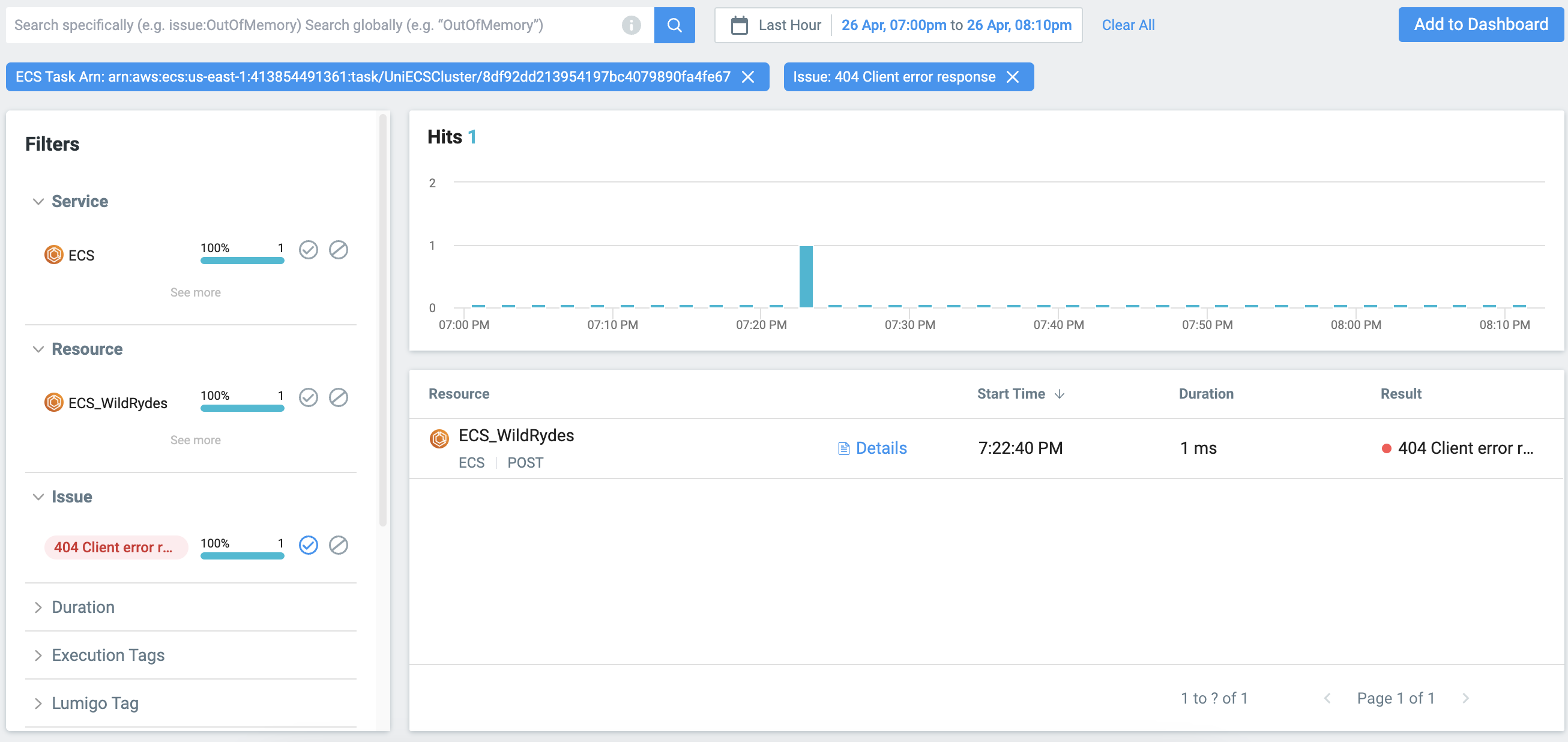Open the search info tooltip icon
The image size is (1568, 742).
tap(630, 25)
